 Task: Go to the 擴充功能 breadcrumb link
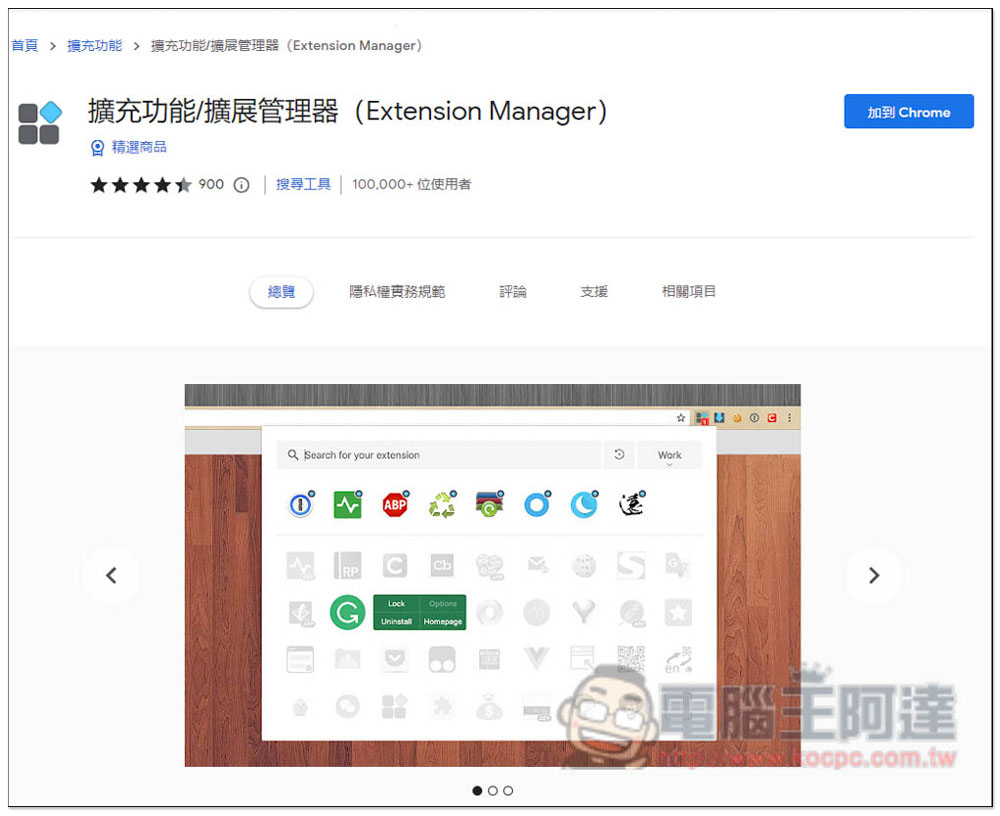[94, 46]
